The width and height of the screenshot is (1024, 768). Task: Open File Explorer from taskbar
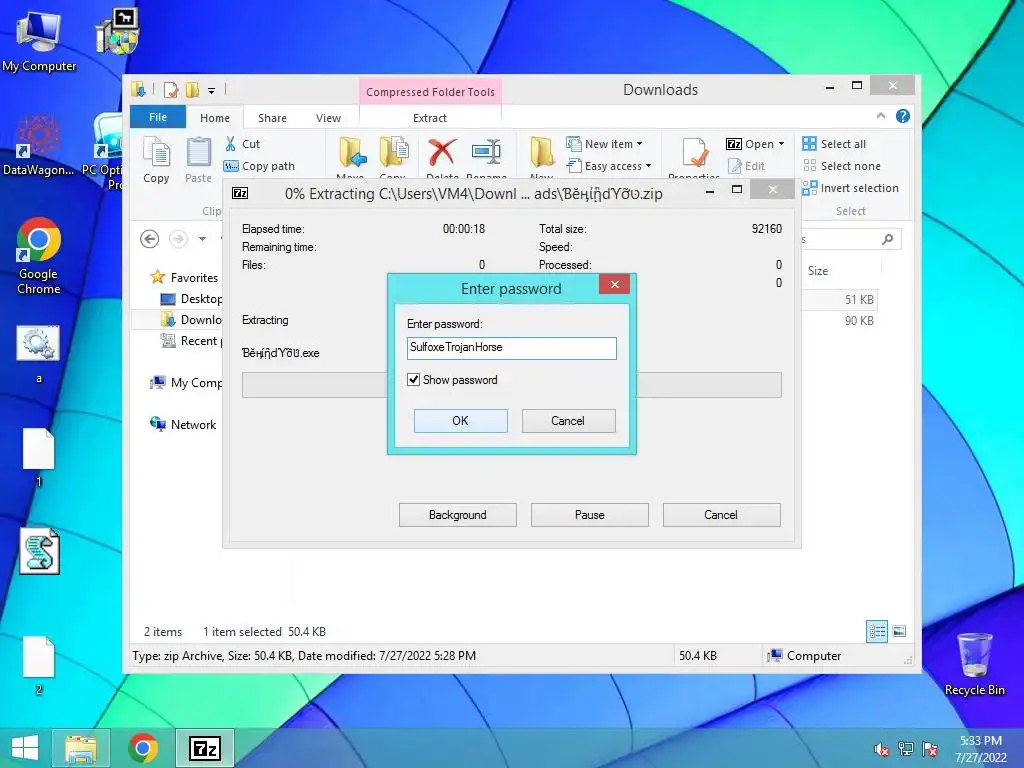pos(81,748)
